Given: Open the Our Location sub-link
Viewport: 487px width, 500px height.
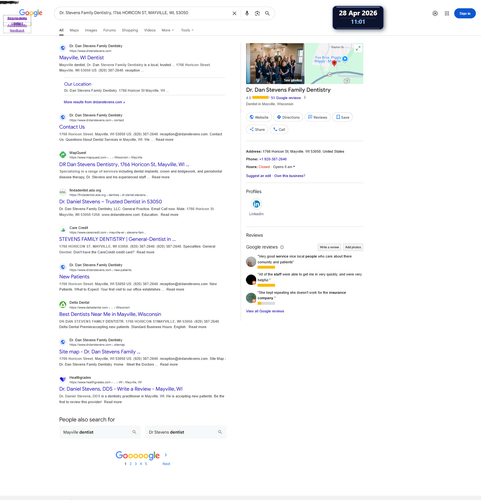Looking at the screenshot, I should [x=78, y=84].
